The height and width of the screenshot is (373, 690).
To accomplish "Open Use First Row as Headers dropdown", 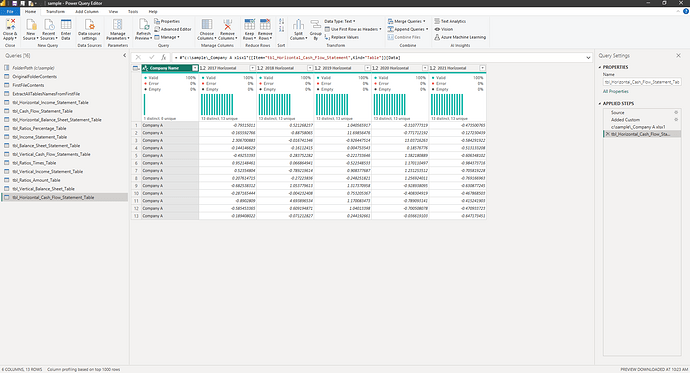I will (353, 29).
